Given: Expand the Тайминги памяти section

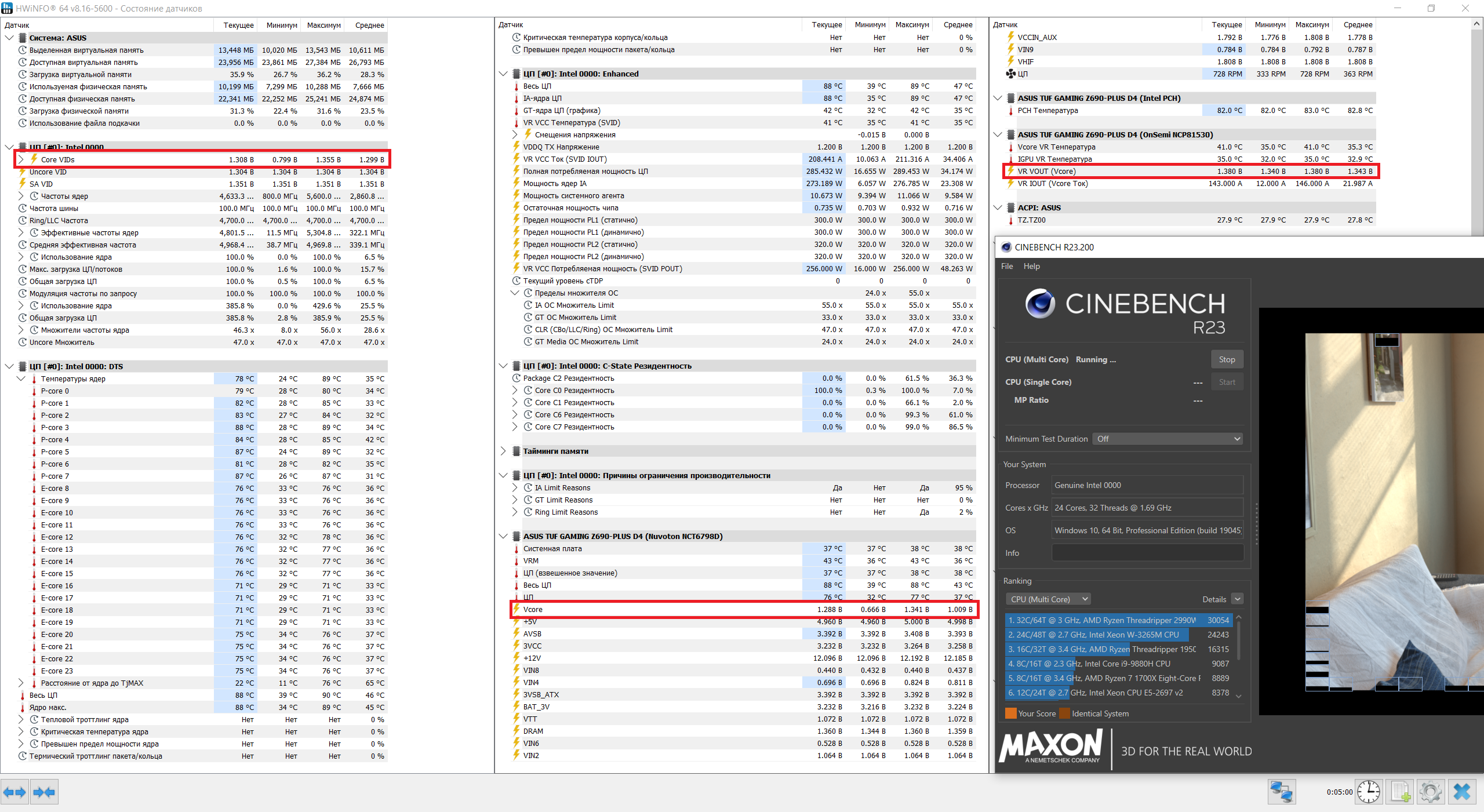Looking at the screenshot, I should [x=503, y=451].
